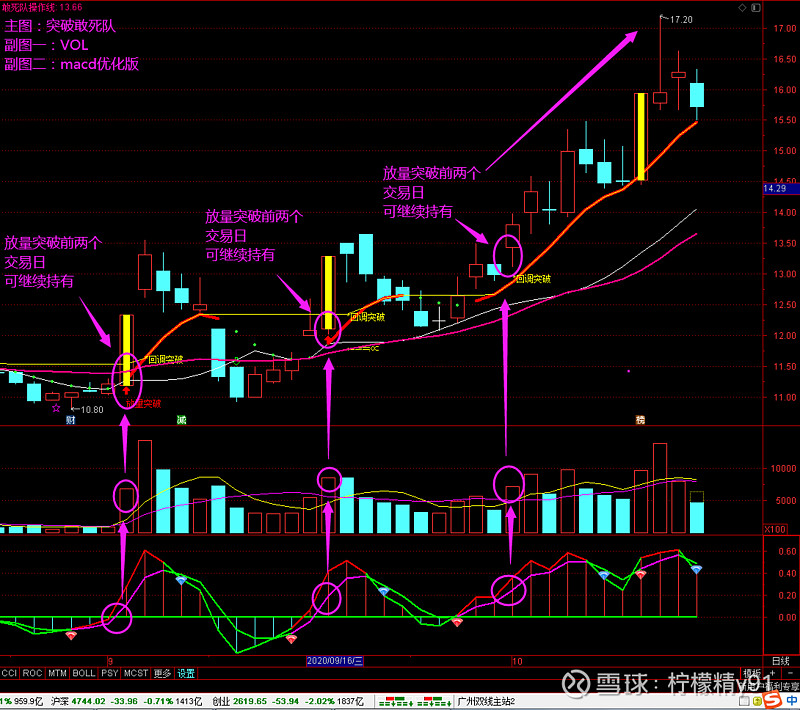The height and width of the screenshot is (710, 800).
Task: Click the 16.00 price axis label
Action: point(785,90)
